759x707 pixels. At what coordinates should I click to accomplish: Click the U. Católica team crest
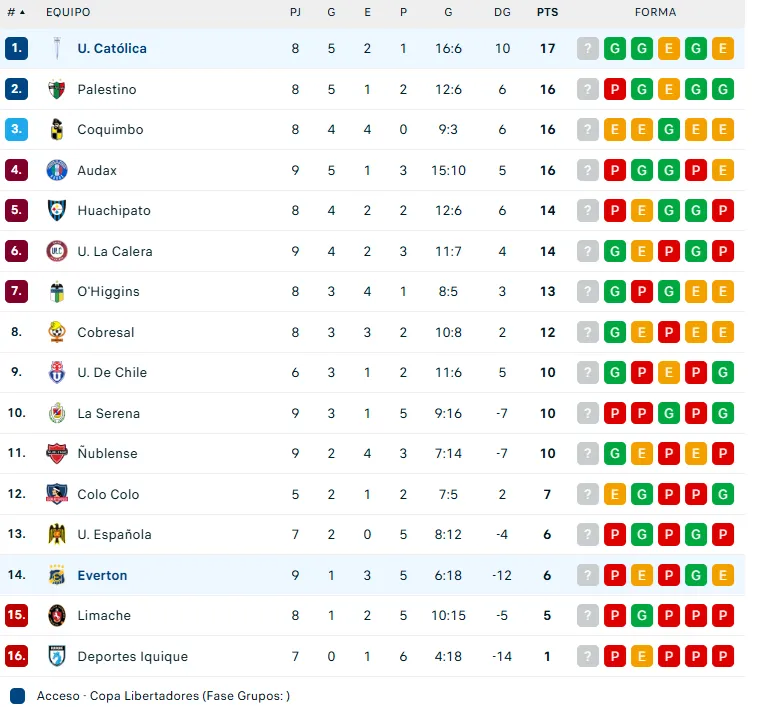(x=57, y=48)
